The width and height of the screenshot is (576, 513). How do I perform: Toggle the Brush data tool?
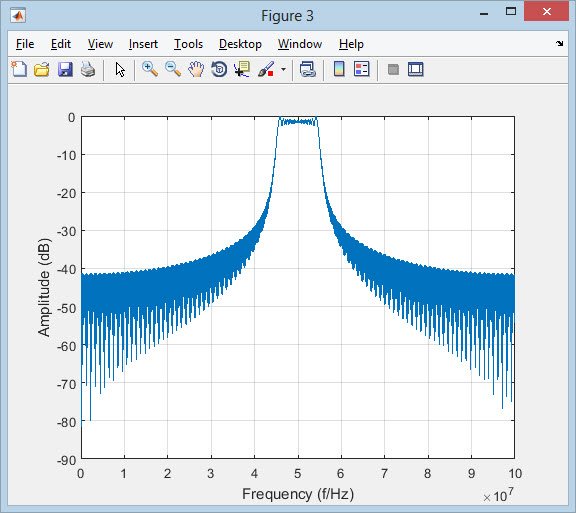266,69
